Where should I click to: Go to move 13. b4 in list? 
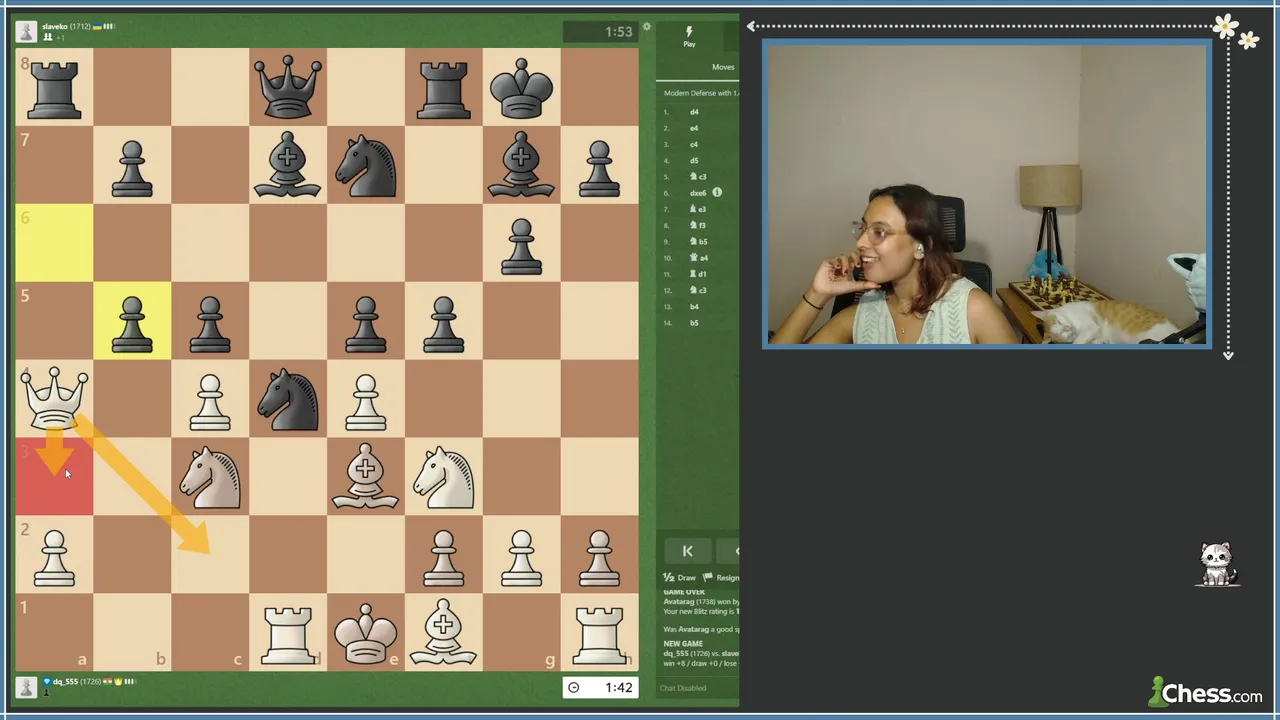[x=694, y=307]
